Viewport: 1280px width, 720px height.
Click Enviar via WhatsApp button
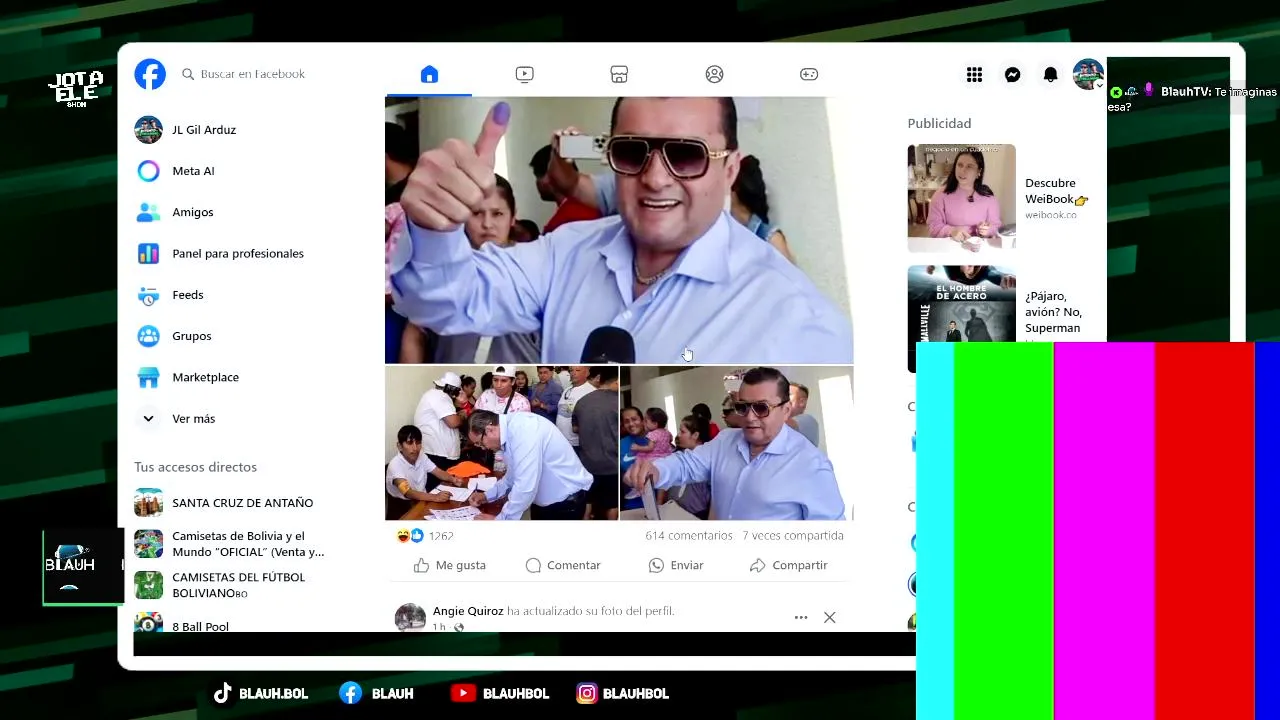pos(676,565)
